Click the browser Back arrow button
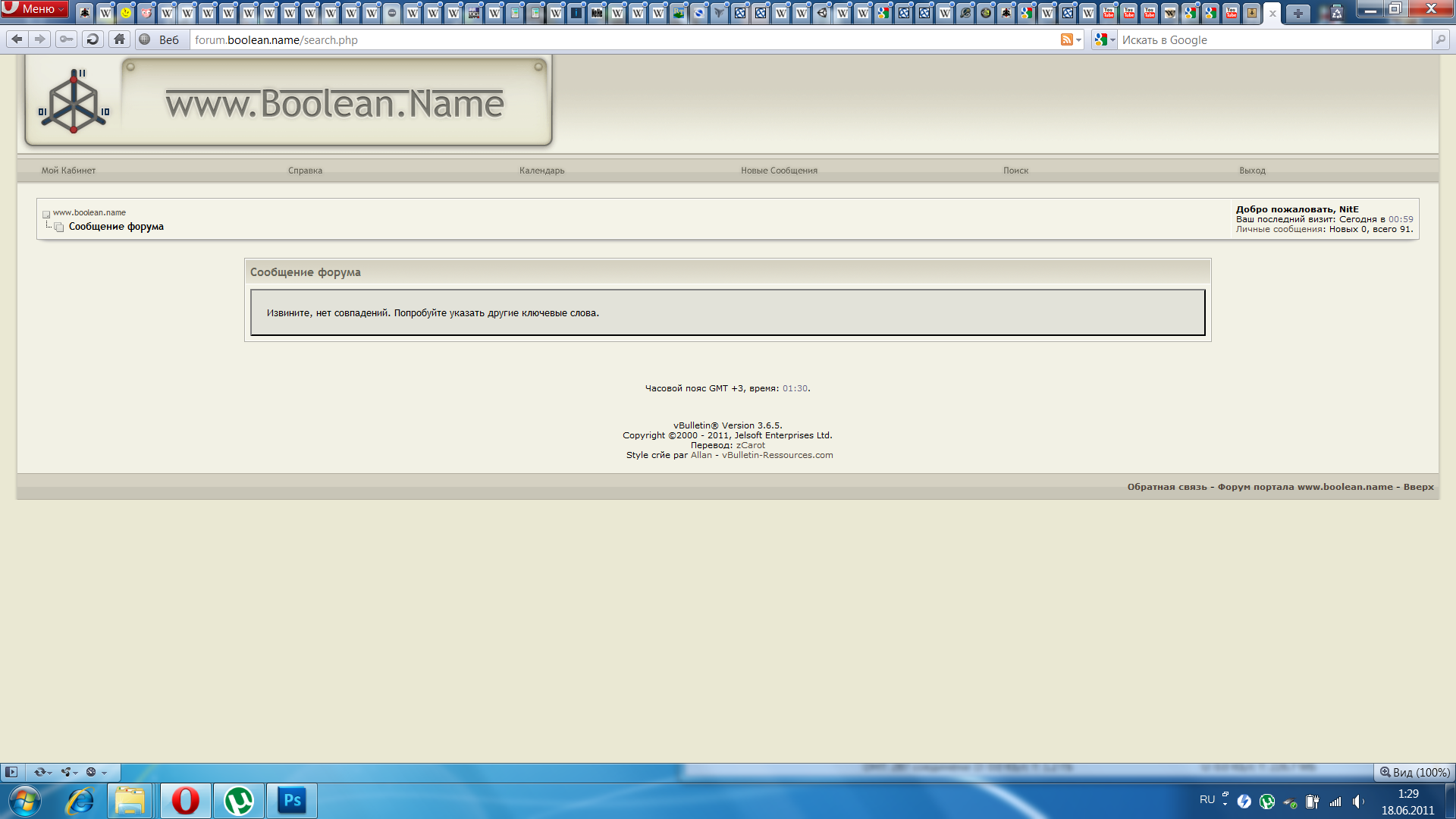The image size is (1456, 819). [x=17, y=39]
